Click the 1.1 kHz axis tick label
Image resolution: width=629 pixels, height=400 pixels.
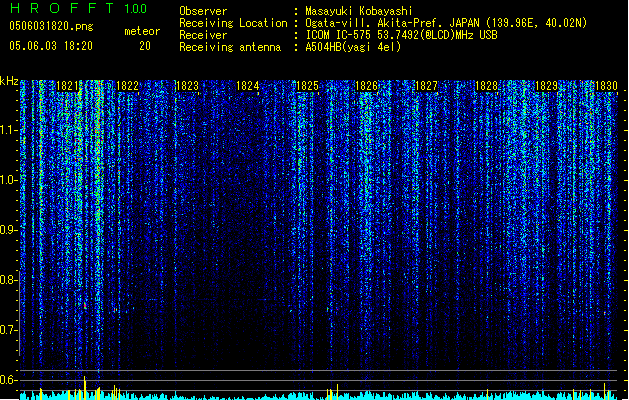pos(8,130)
